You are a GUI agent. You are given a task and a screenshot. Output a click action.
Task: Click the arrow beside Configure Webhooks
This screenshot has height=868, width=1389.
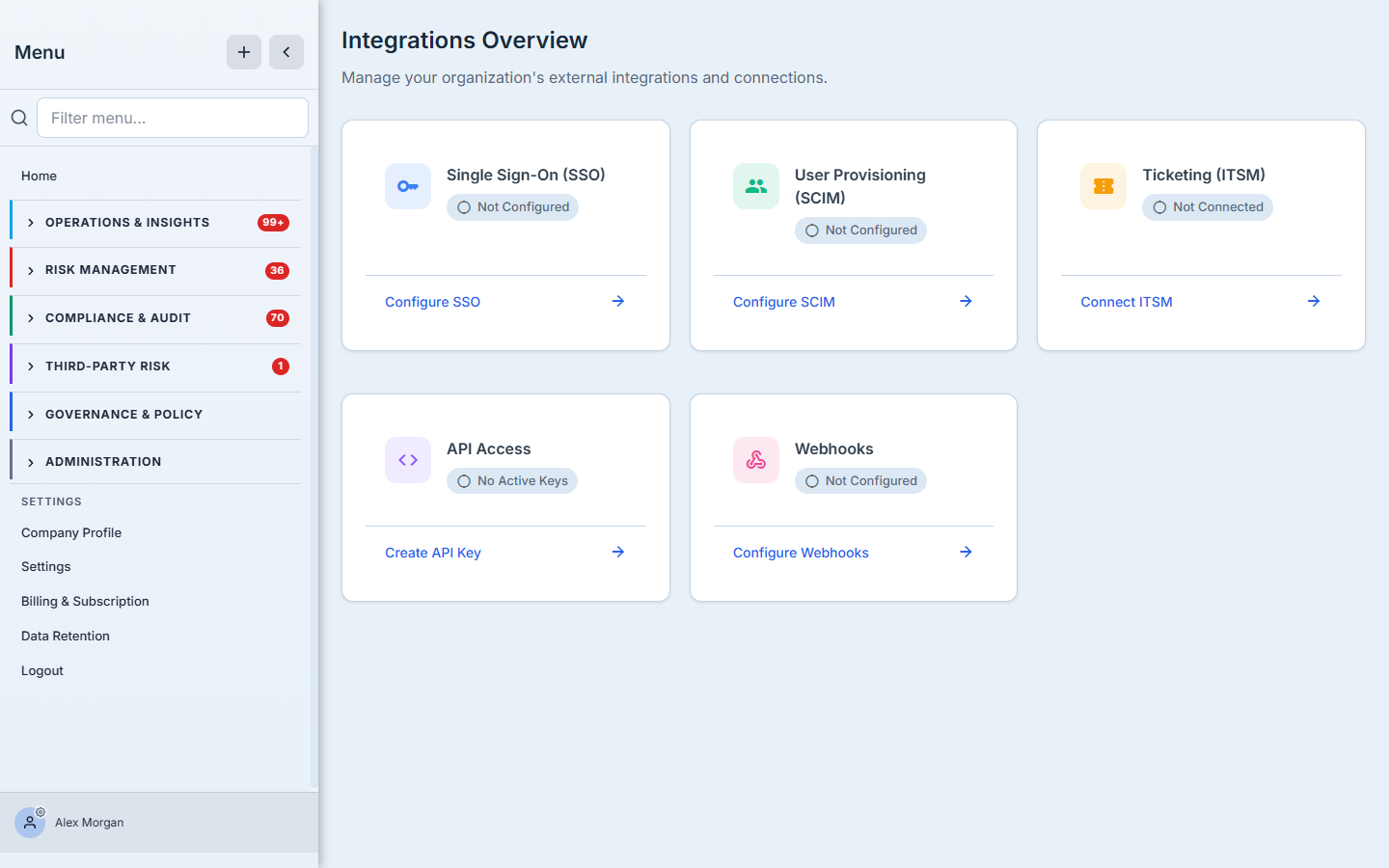click(x=966, y=552)
